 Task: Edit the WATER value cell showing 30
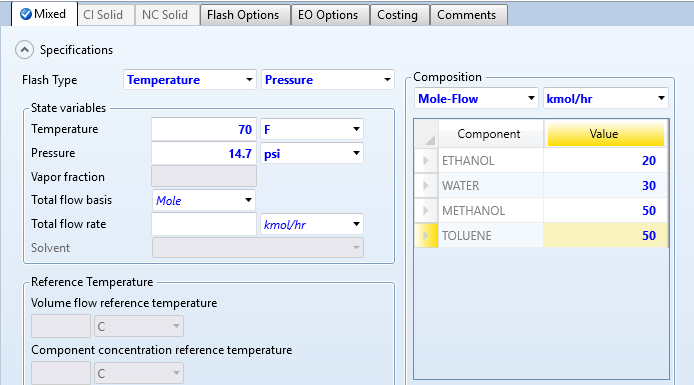[605, 185]
